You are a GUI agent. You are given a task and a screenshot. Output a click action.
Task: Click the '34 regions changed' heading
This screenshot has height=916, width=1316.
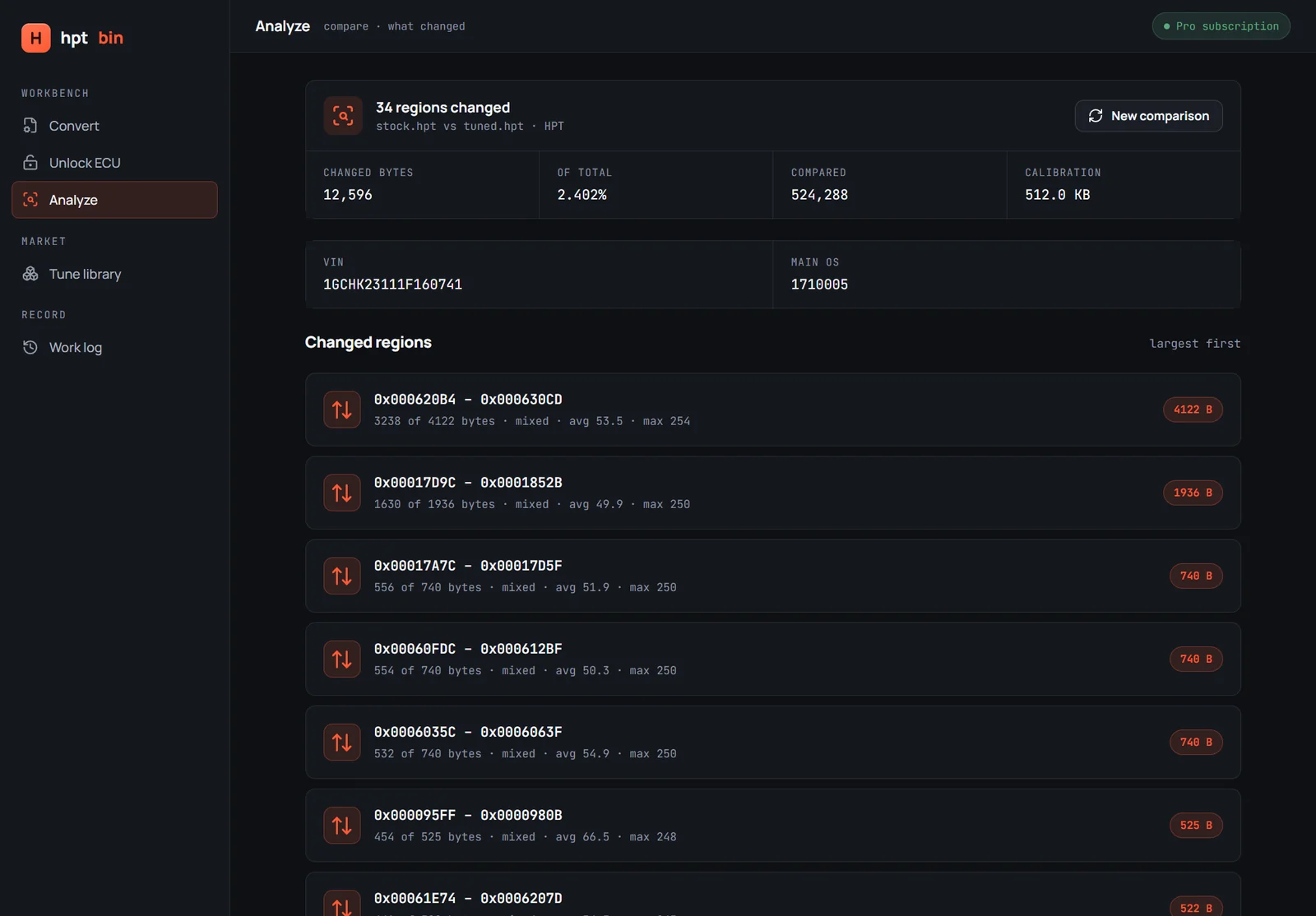pyautogui.click(x=443, y=108)
